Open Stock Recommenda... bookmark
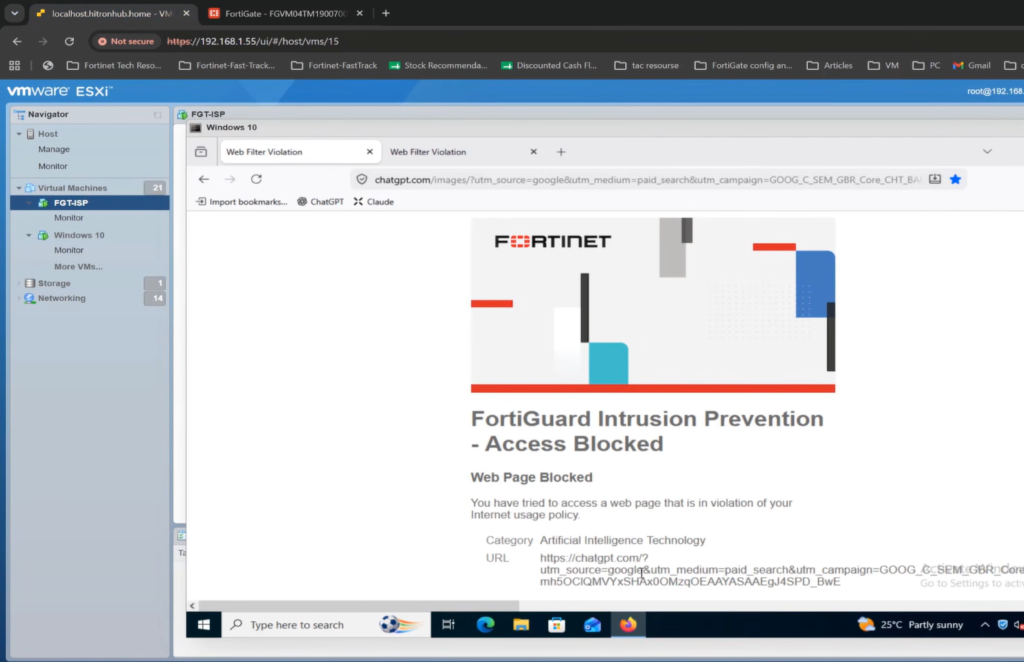Screen dimensions: 1024x662 438,65
